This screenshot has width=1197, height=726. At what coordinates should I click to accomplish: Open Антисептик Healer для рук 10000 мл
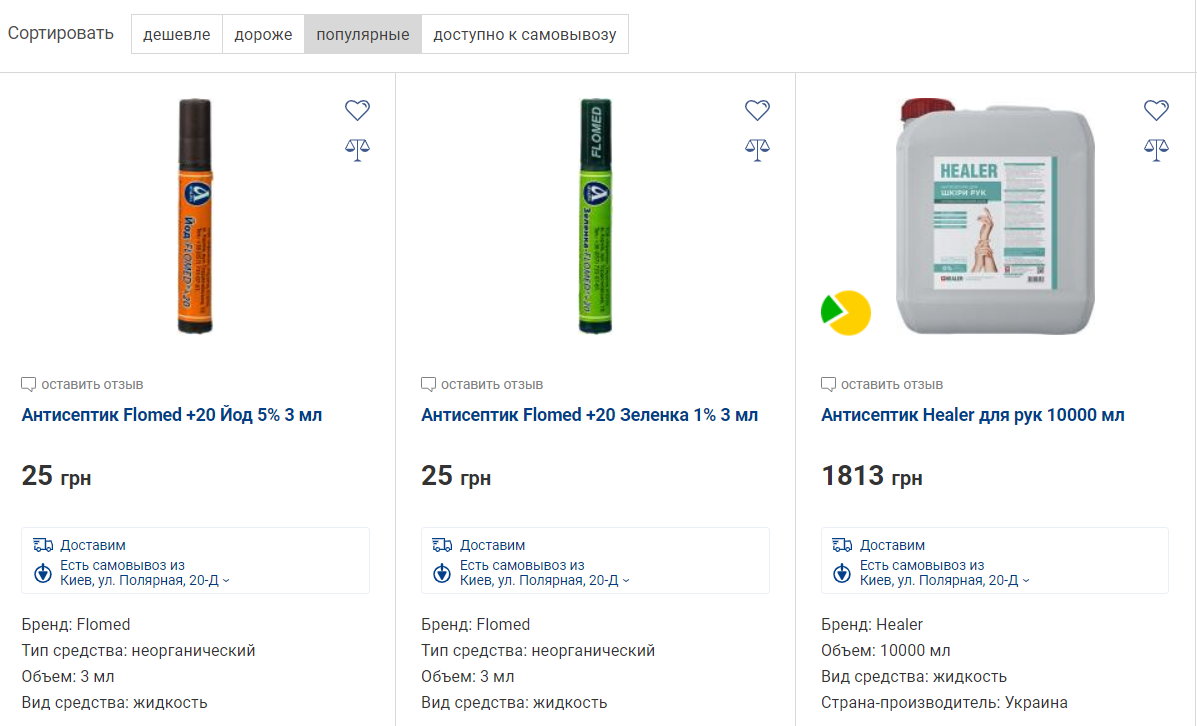tap(973, 415)
